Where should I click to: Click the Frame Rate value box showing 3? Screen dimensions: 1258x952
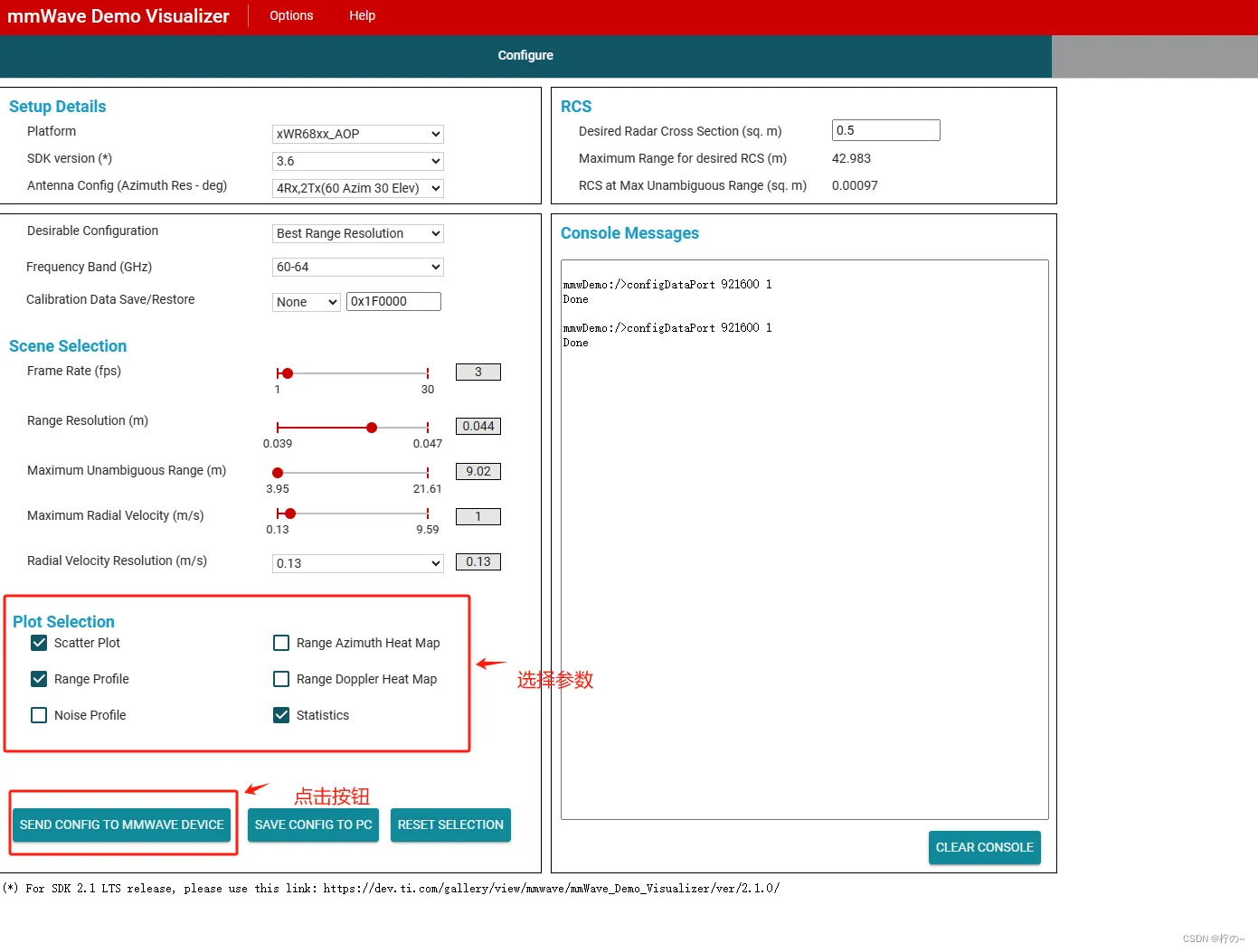click(x=478, y=372)
